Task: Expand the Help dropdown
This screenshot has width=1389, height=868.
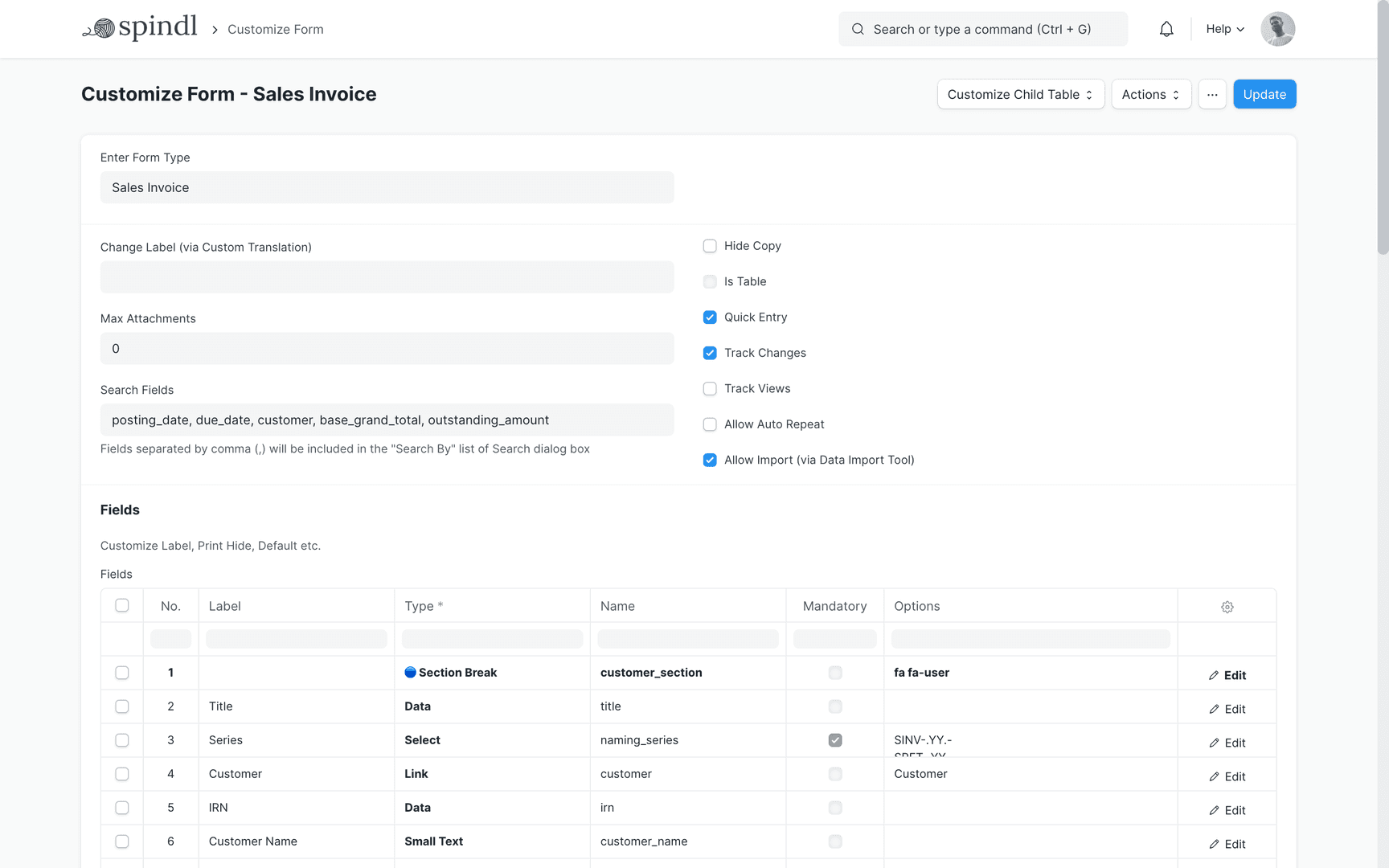Action: [x=1223, y=29]
